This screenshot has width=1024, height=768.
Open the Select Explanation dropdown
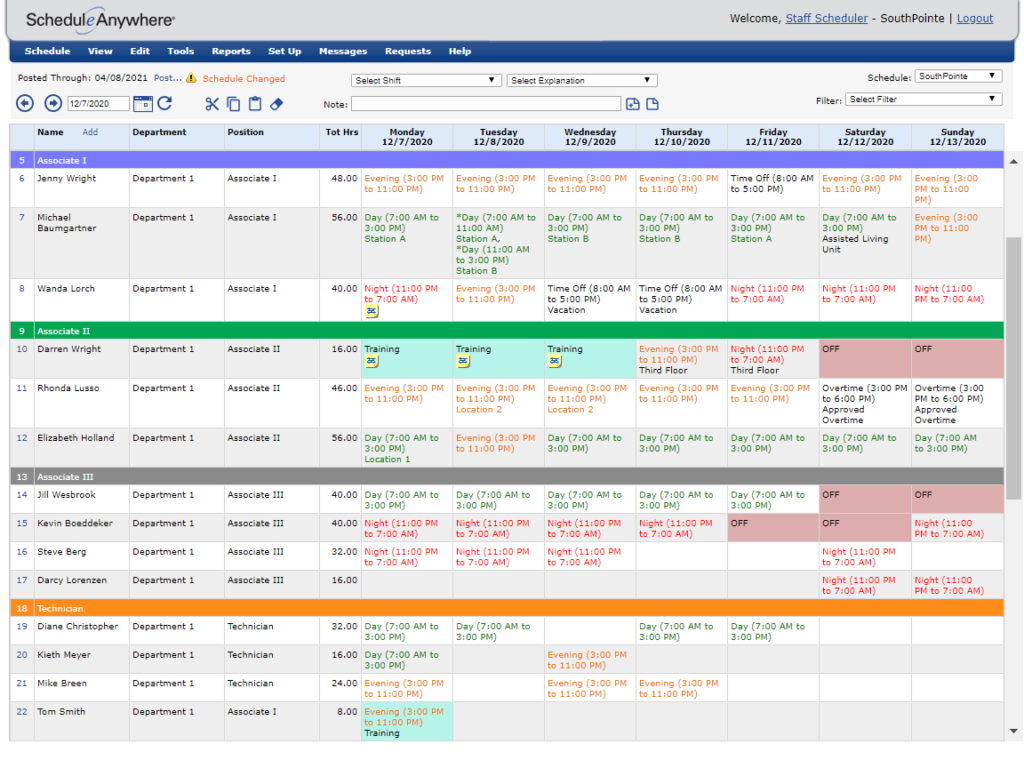581,79
